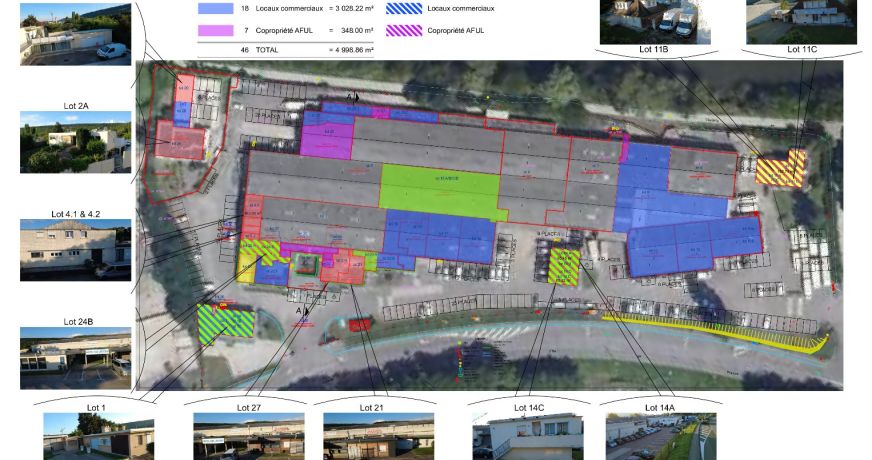
Task: Click the solid pink Copropriété AFUL swatch
Action: coord(216,31)
